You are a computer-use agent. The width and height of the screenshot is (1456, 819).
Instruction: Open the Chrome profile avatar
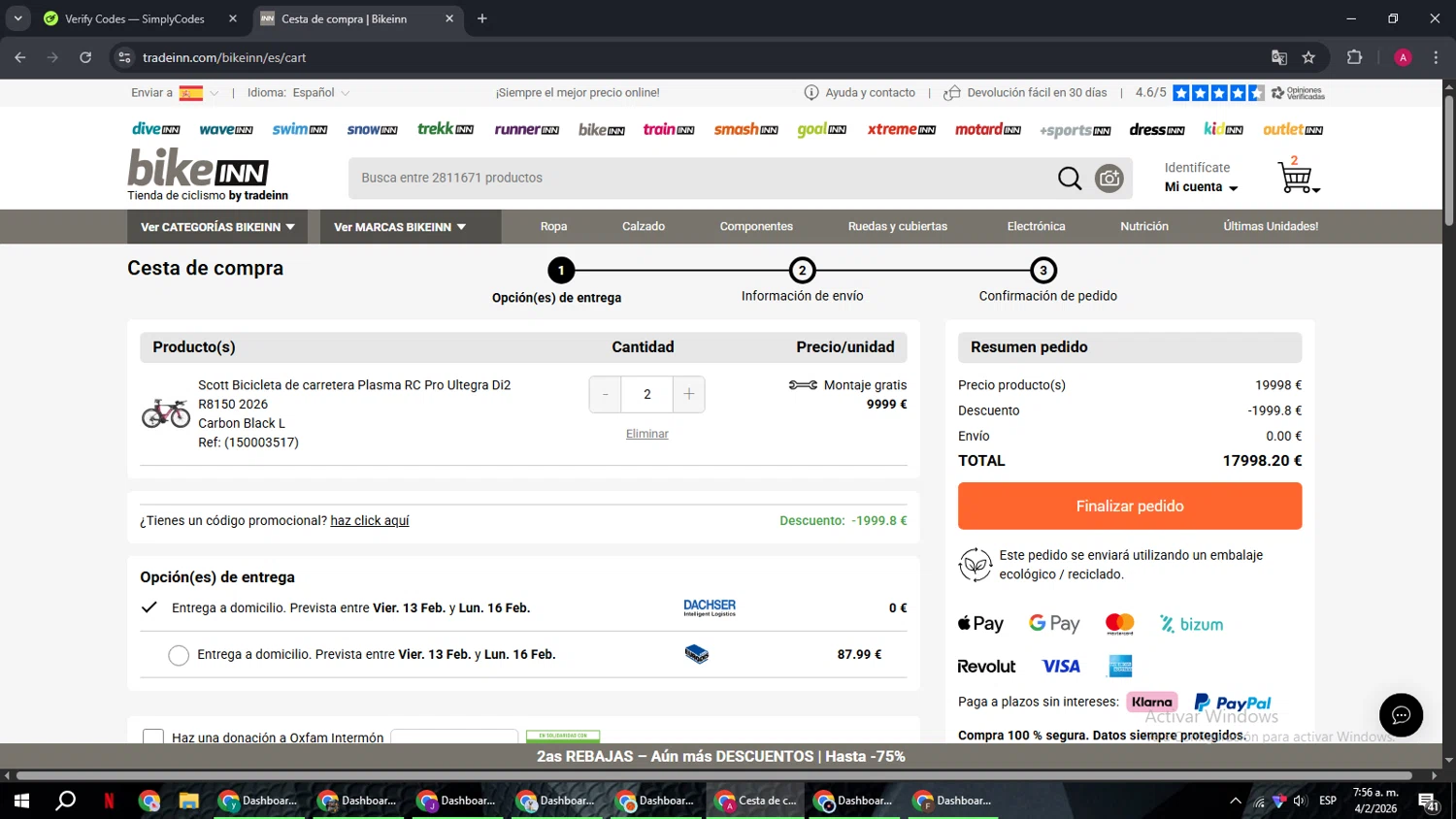1403,57
